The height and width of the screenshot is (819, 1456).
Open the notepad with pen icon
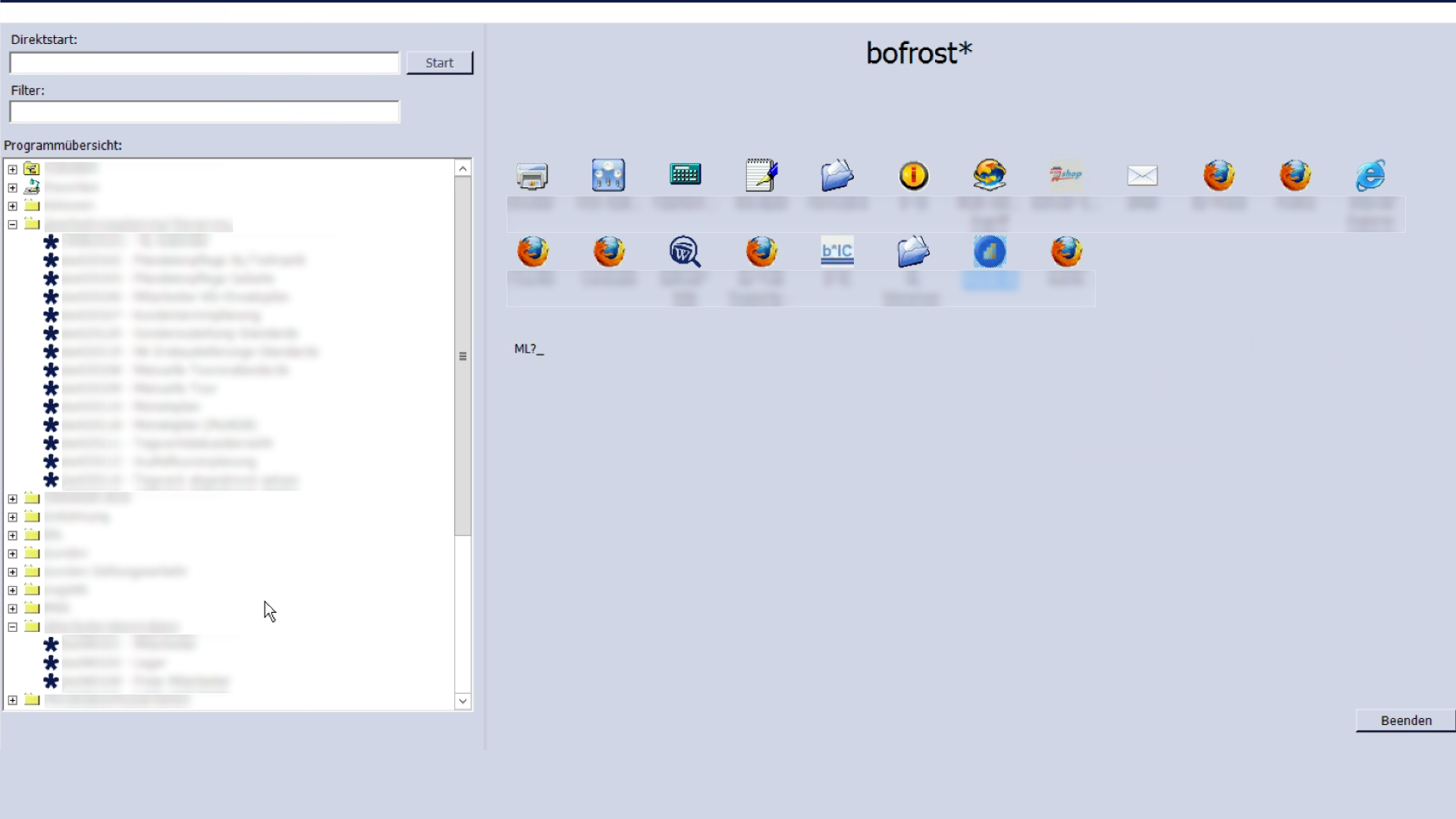[x=761, y=175]
